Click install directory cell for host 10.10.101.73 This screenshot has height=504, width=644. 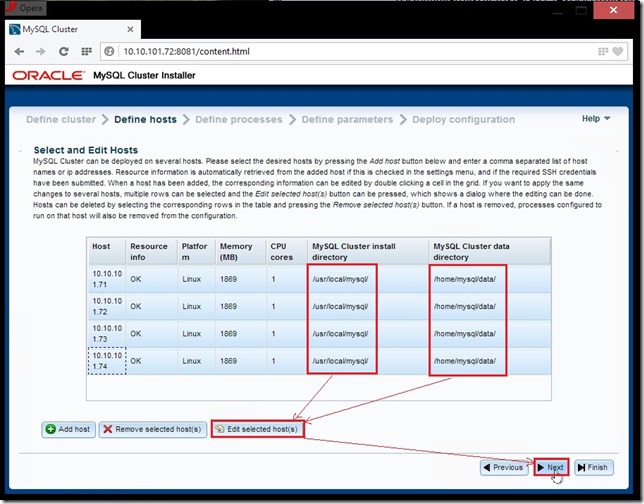368,334
